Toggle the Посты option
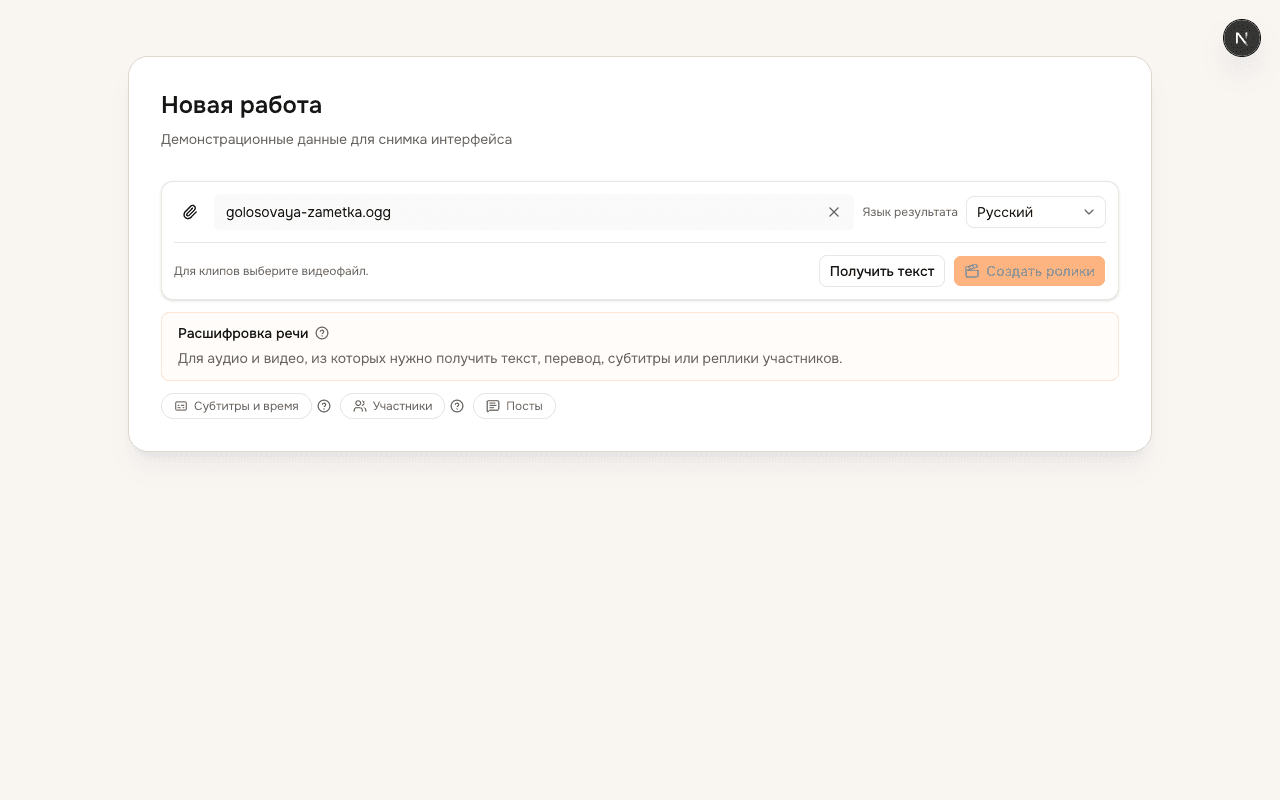 point(514,406)
